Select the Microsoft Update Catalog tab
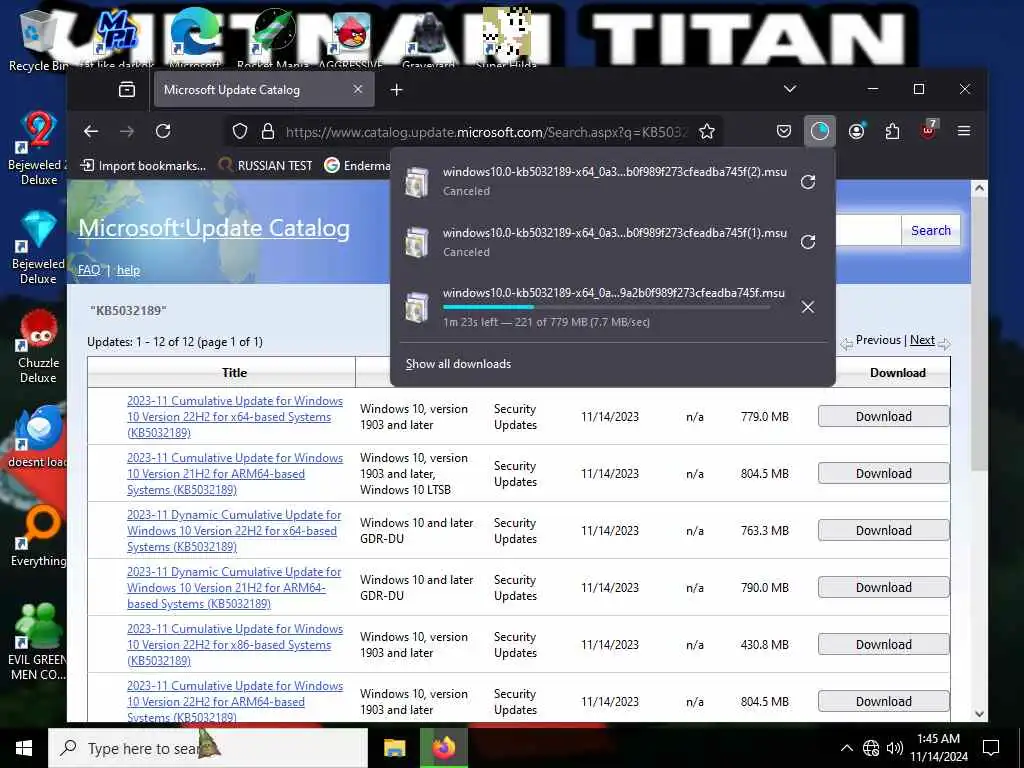1024x768 pixels. tap(264, 89)
